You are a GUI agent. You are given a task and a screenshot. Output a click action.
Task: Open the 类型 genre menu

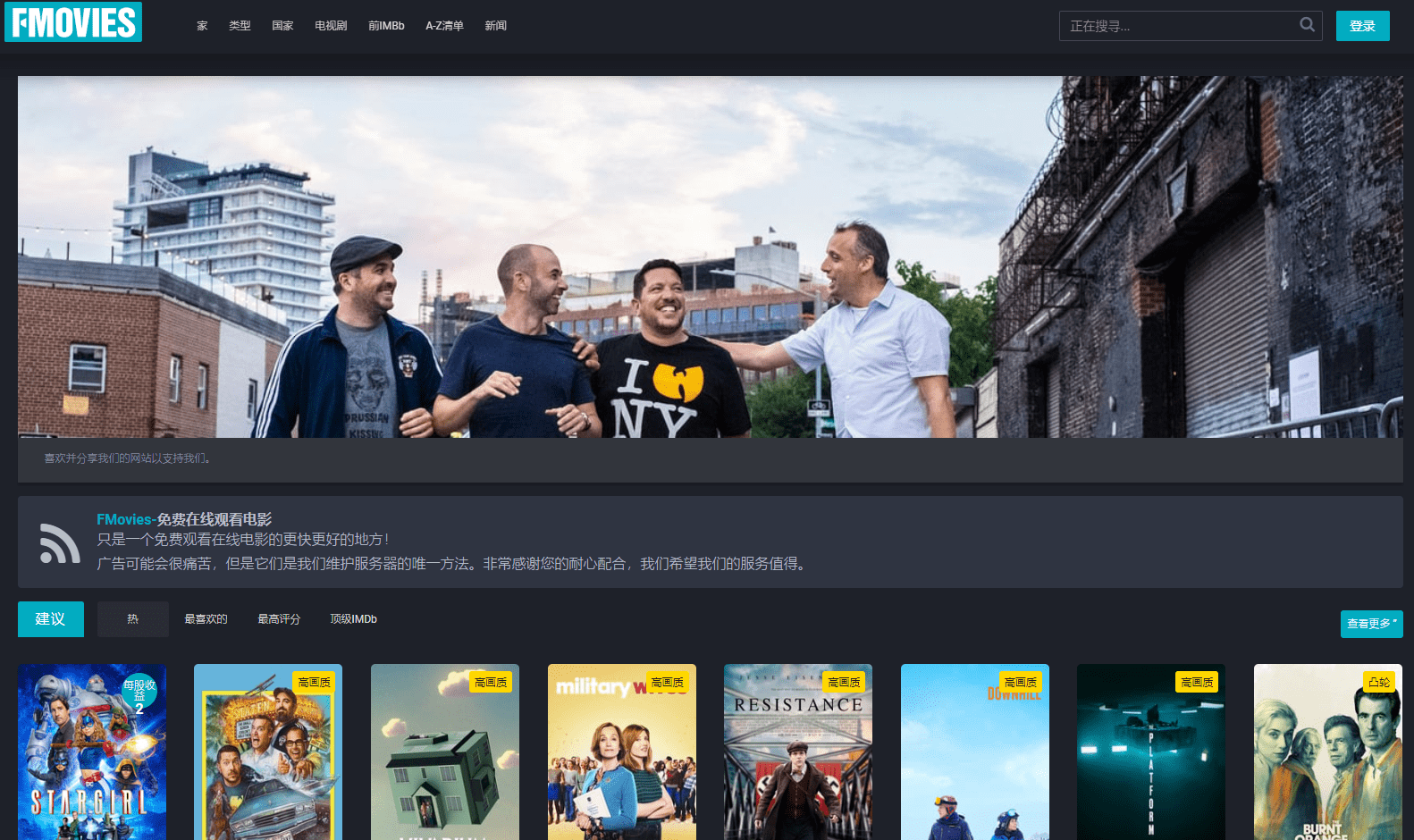click(240, 26)
